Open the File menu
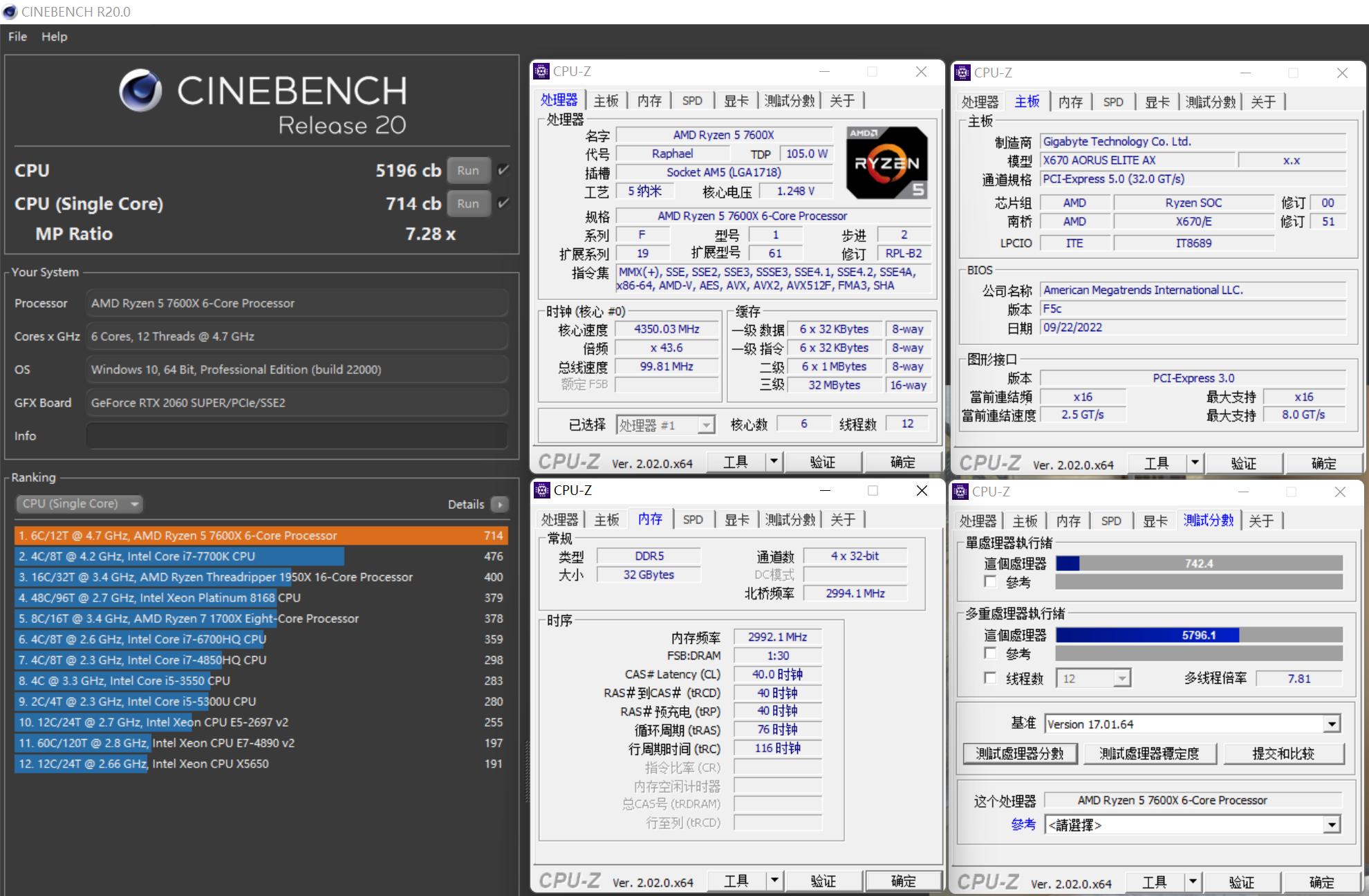The height and width of the screenshot is (896, 1369). (17, 37)
